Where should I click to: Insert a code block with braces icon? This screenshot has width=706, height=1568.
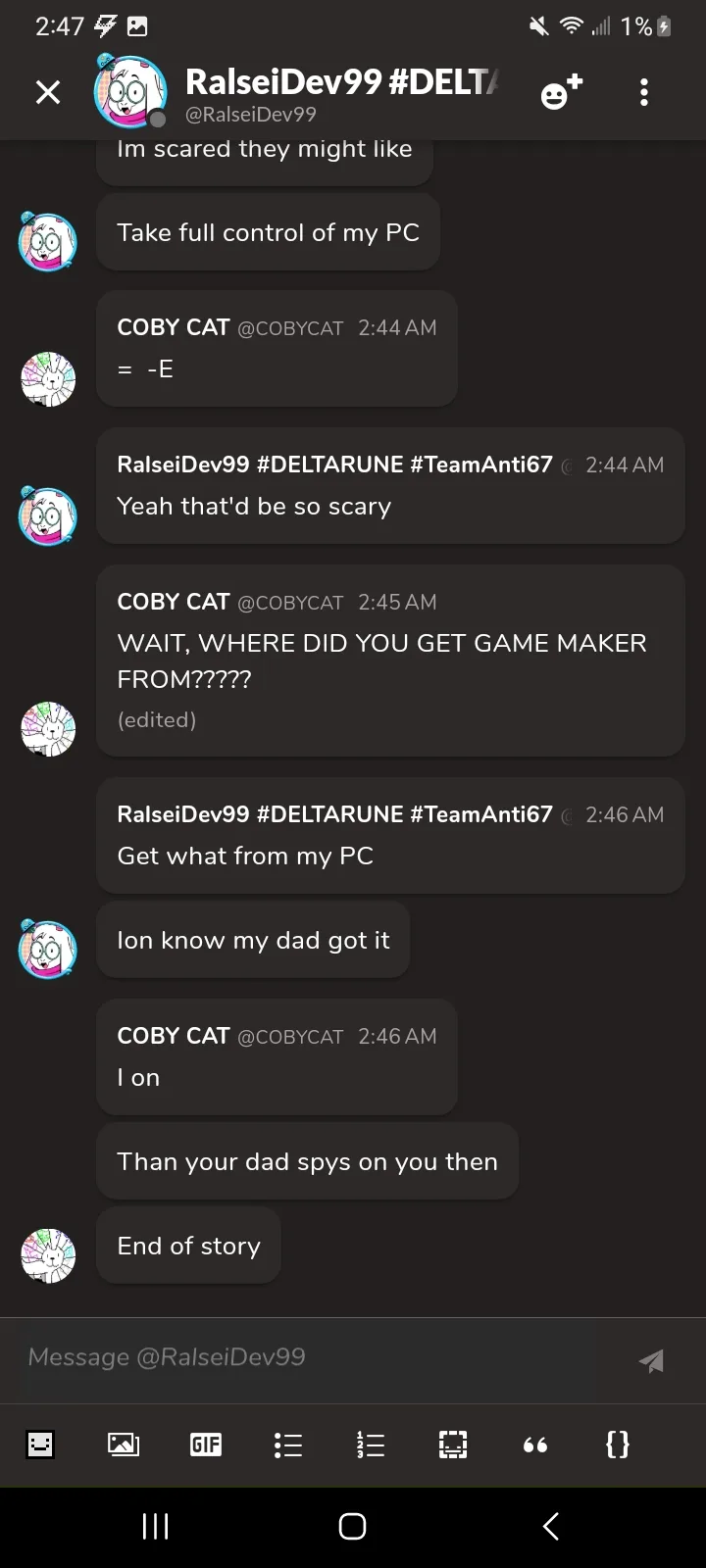[x=618, y=1444]
